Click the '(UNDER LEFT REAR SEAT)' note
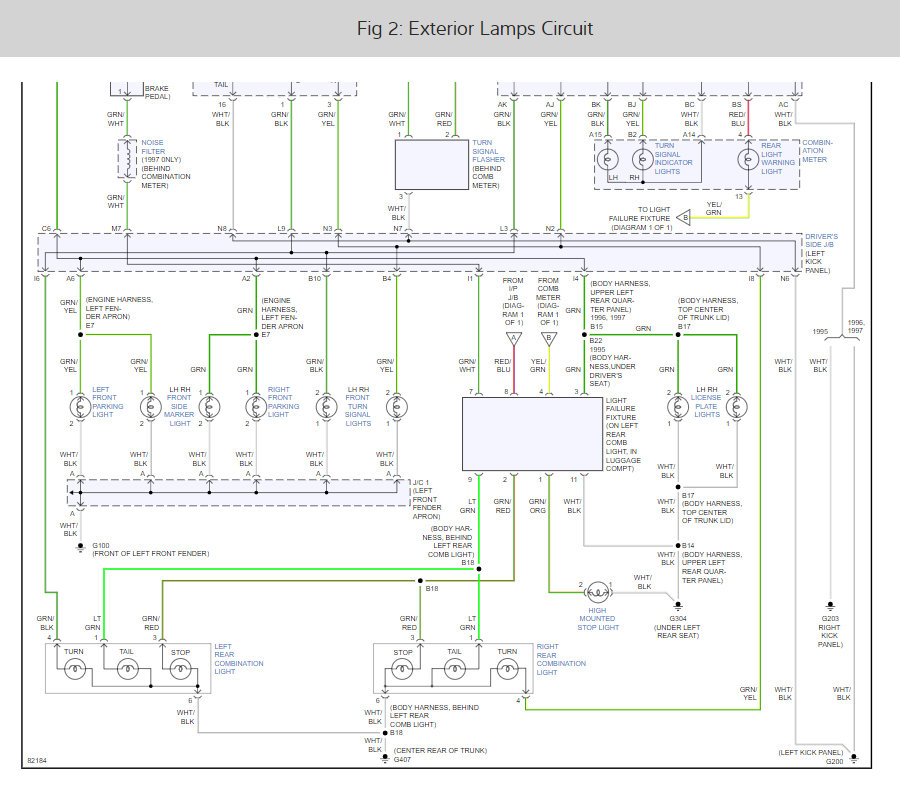 [x=678, y=632]
